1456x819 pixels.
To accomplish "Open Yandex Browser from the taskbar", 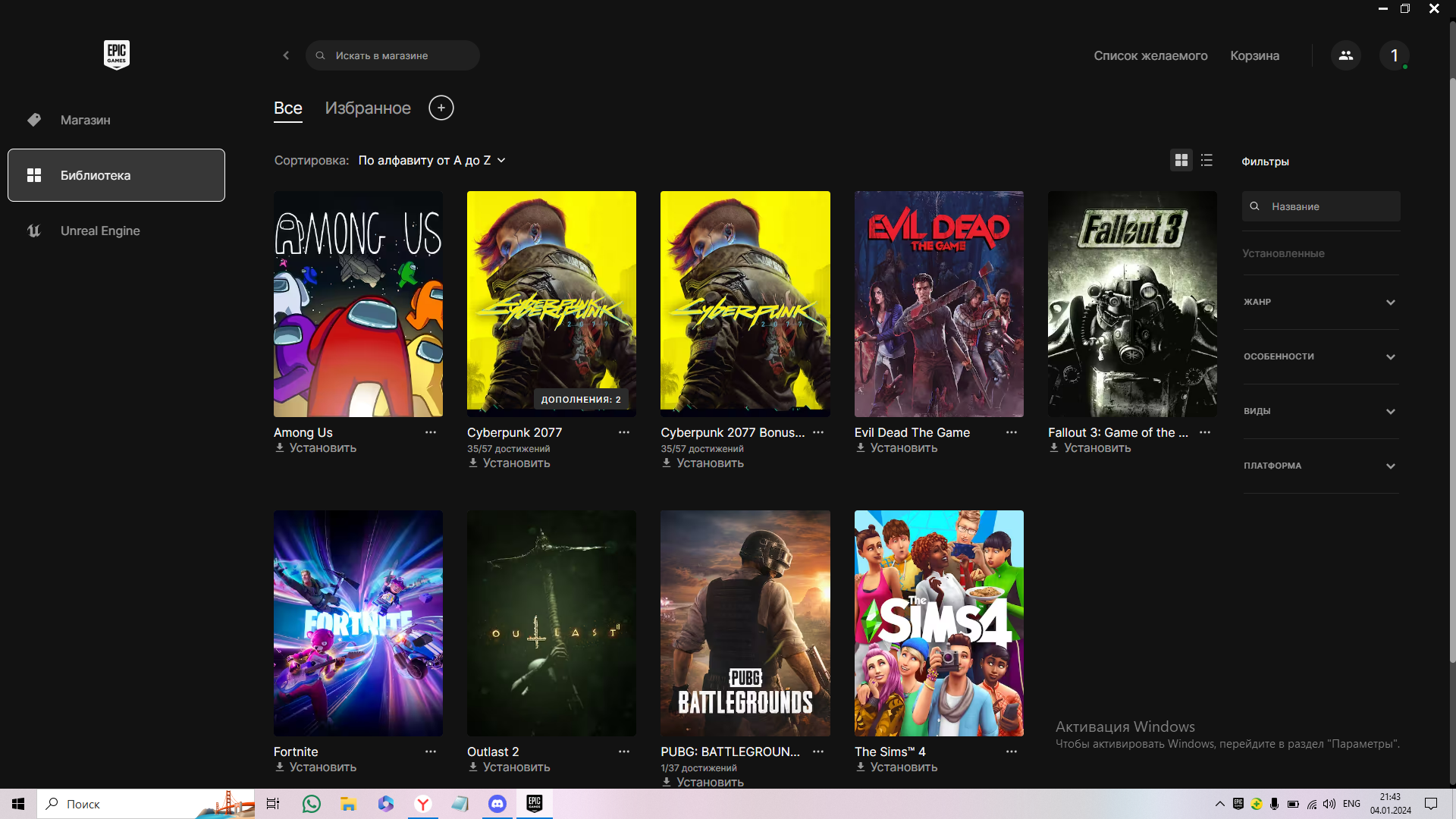I will click(423, 804).
